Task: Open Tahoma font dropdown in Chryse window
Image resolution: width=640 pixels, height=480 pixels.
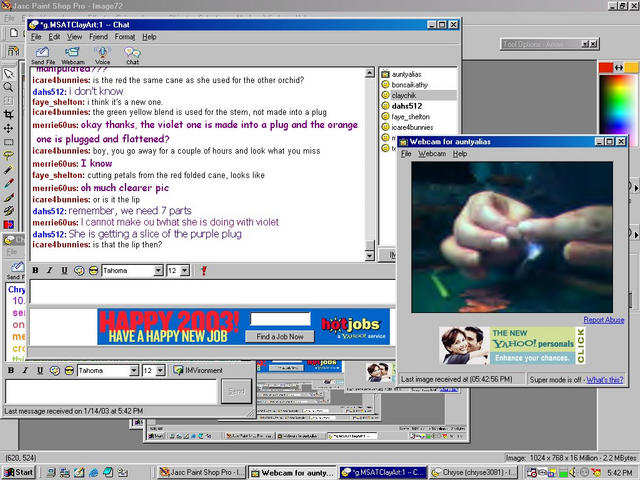Action: coord(134,370)
